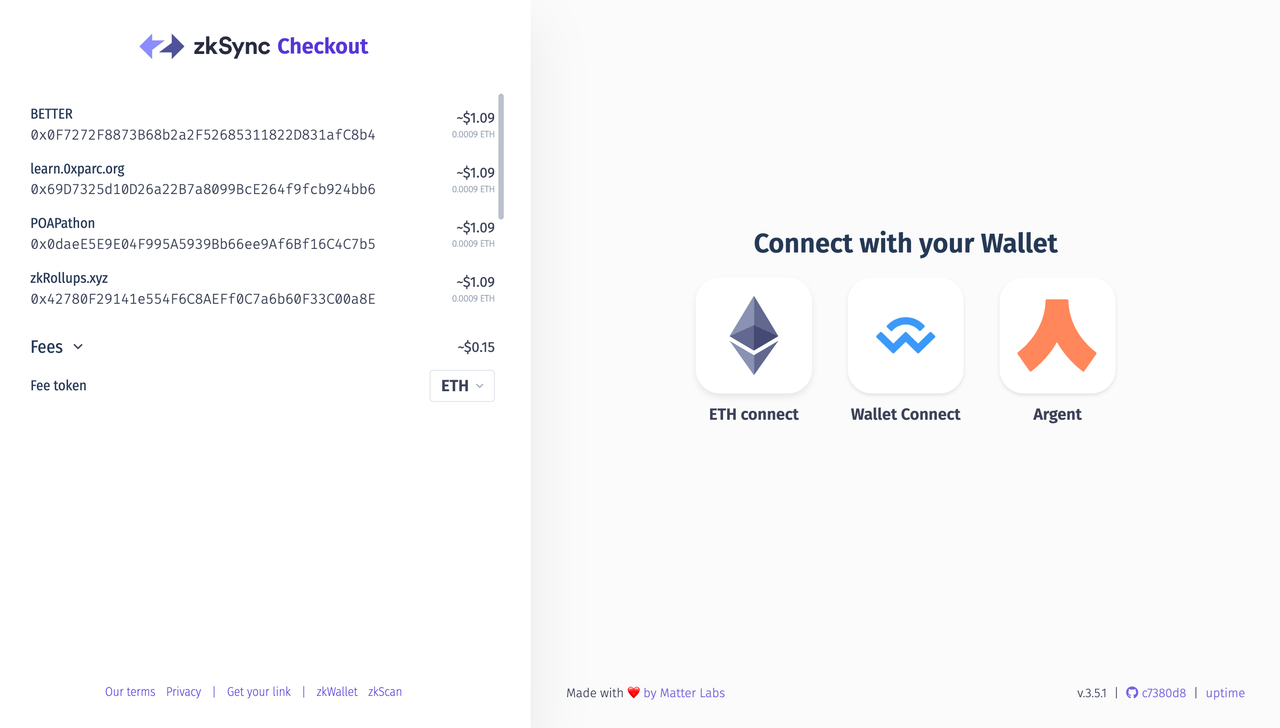
Task: Click the red heart icon in footer
Action: (x=633, y=693)
